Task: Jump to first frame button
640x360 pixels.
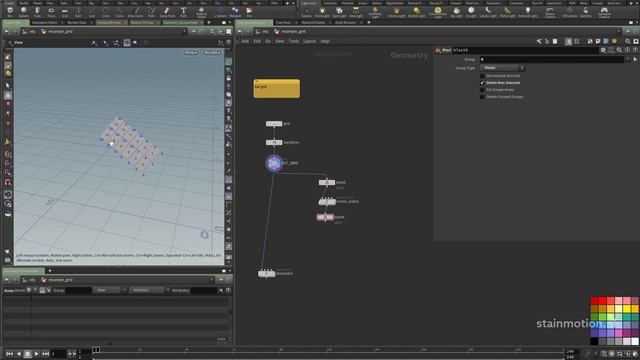Action: 9,353
